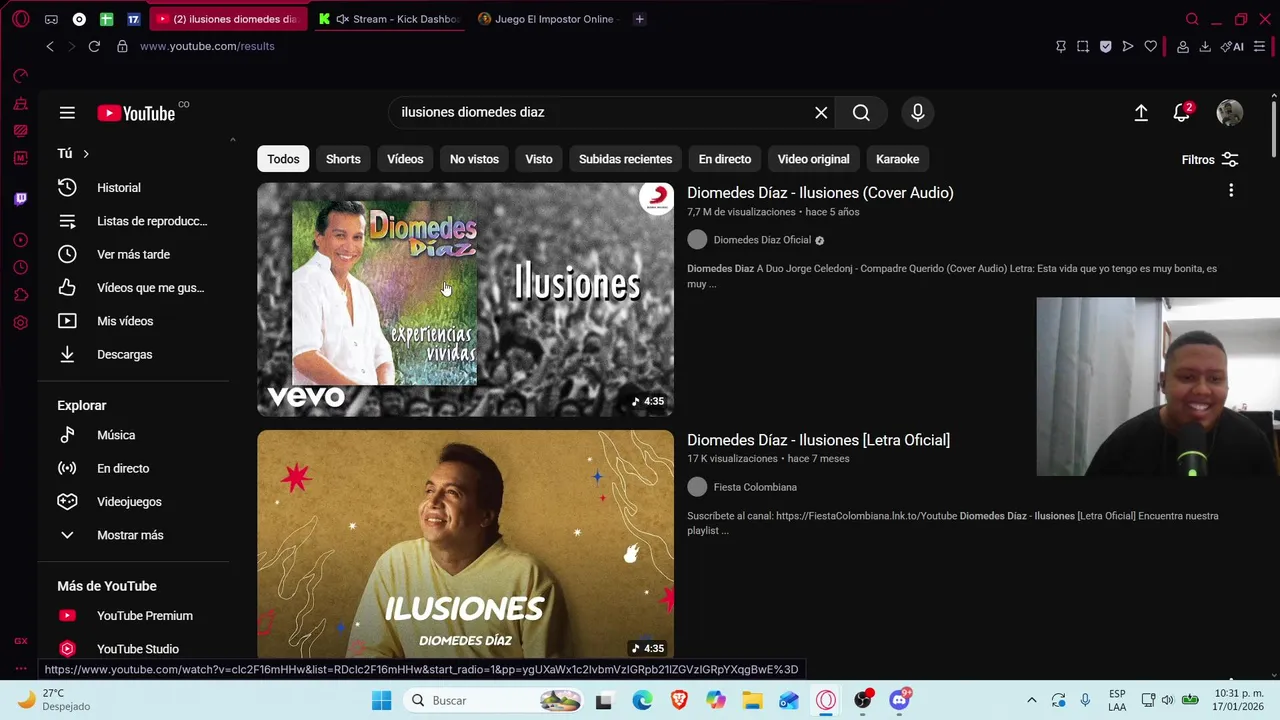
Task: Search tabs with the red magnifier icon
Action: pyautogui.click(x=1192, y=19)
